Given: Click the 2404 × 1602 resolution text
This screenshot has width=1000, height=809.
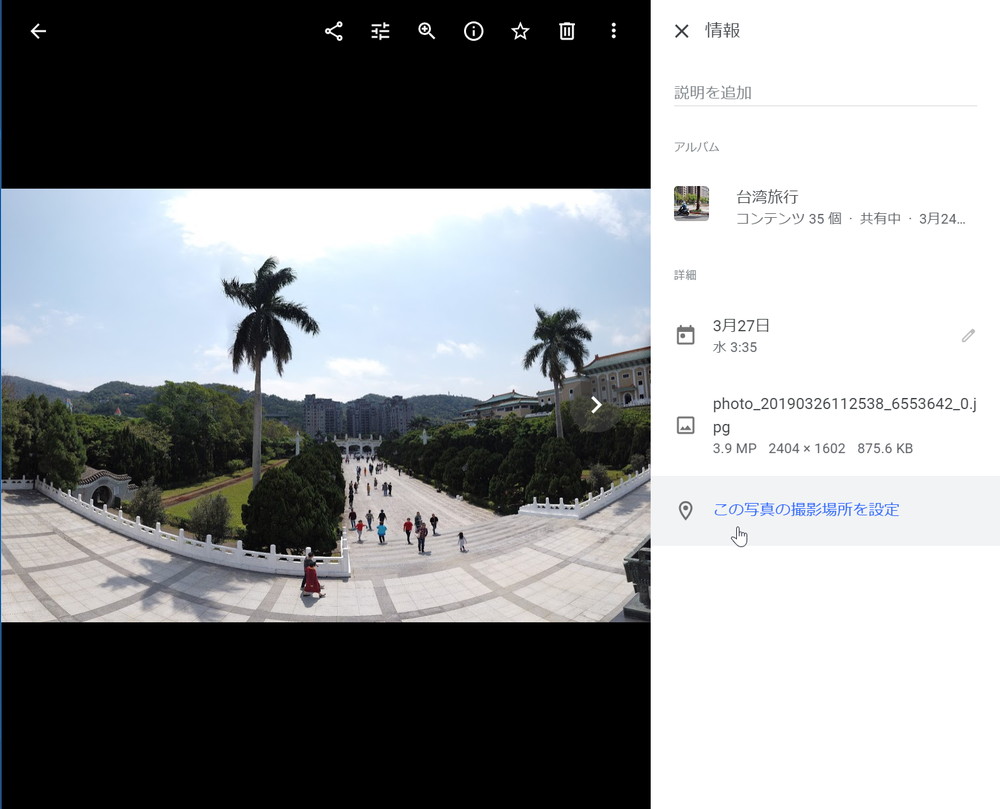Looking at the screenshot, I should pos(807,449).
